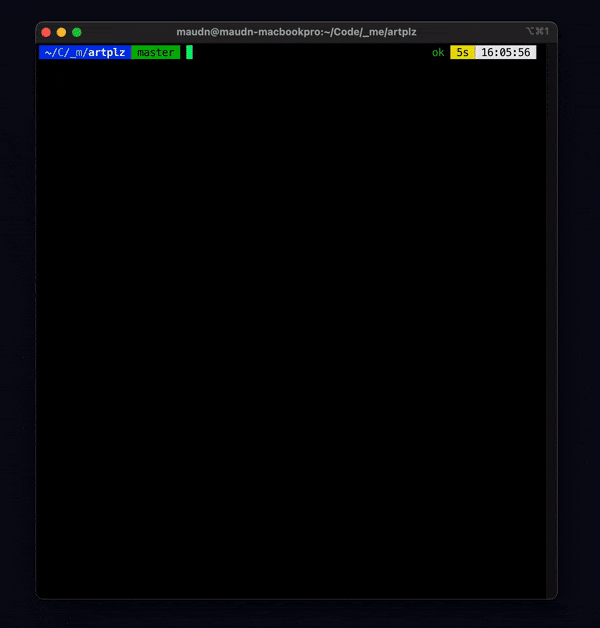Click empty title bar space left of title
Image resolution: width=600 pixels, height=628 pixels.
pos(130,32)
